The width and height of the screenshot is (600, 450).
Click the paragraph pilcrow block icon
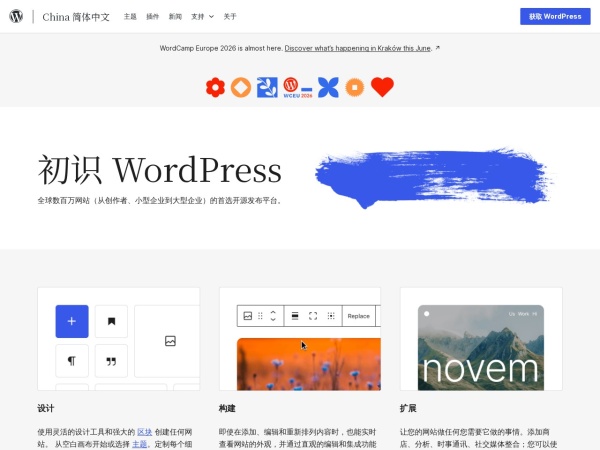click(x=72, y=361)
